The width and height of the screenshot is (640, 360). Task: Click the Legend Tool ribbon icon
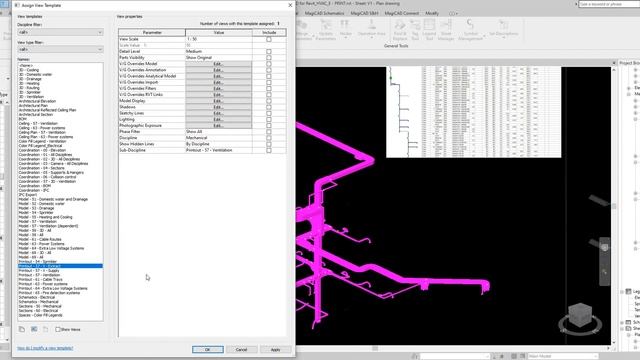coord(429,30)
